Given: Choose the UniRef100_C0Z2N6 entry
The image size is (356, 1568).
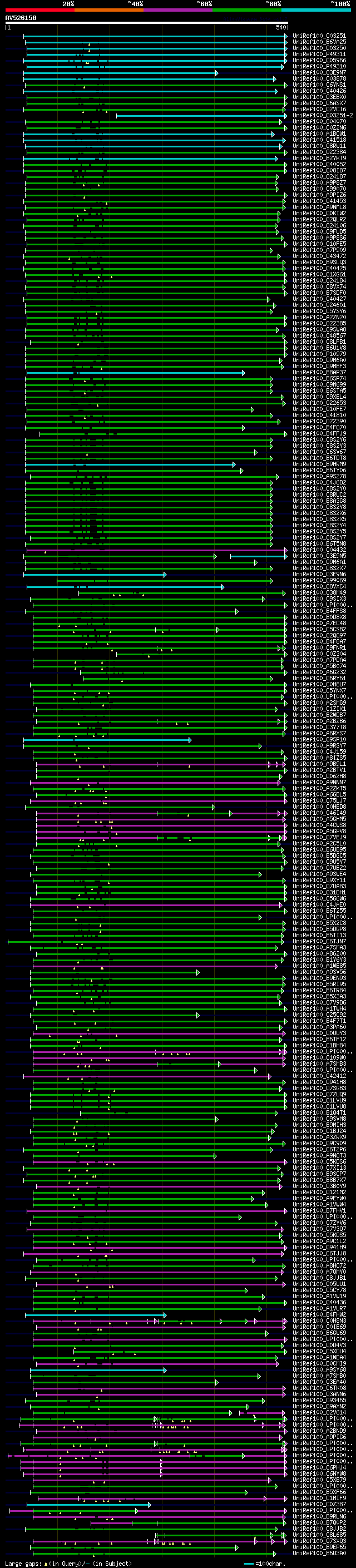Looking at the screenshot, I should click(319, 128).
